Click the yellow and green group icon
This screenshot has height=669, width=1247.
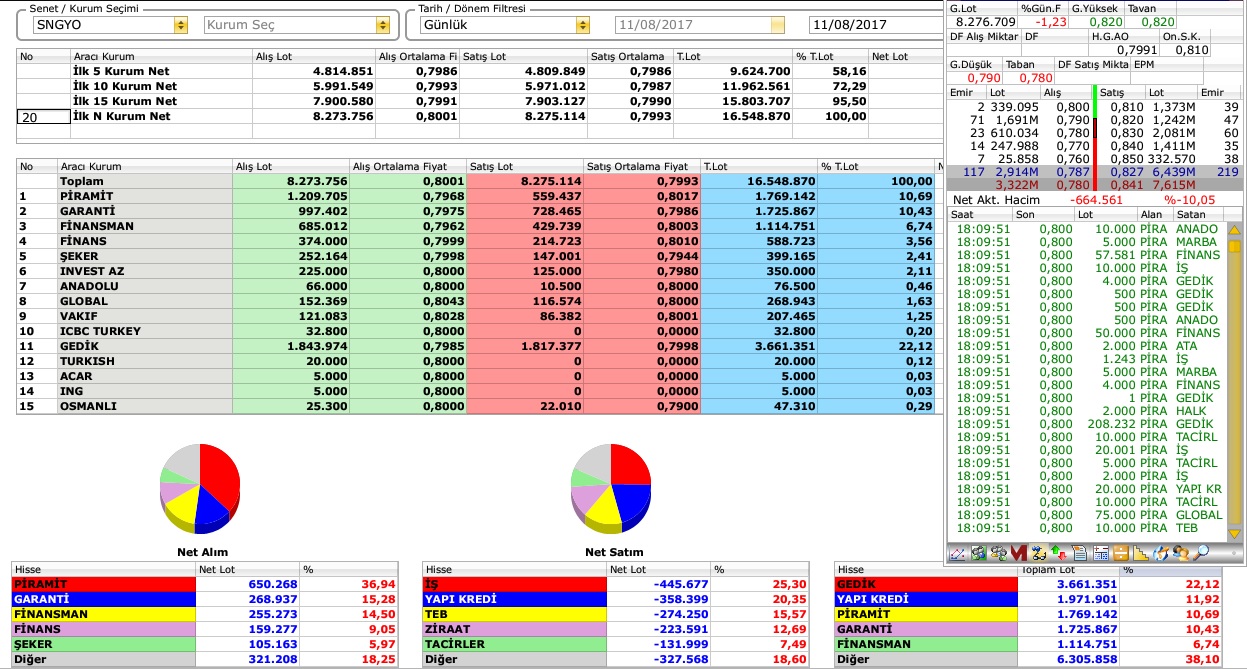[x=997, y=552]
